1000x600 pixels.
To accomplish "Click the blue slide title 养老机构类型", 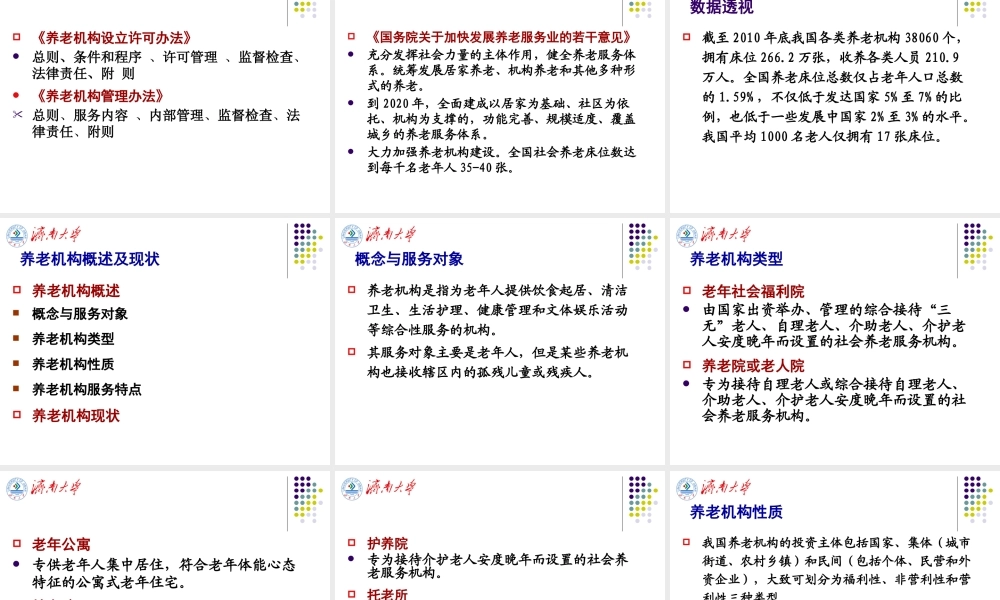I will [x=736, y=259].
